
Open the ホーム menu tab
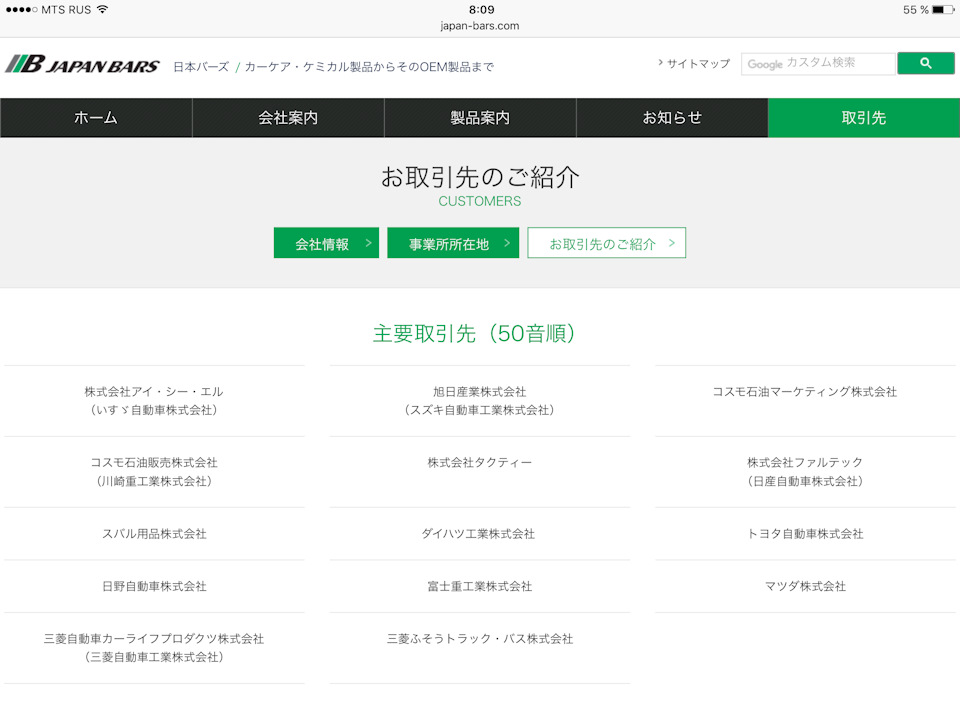point(96,118)
